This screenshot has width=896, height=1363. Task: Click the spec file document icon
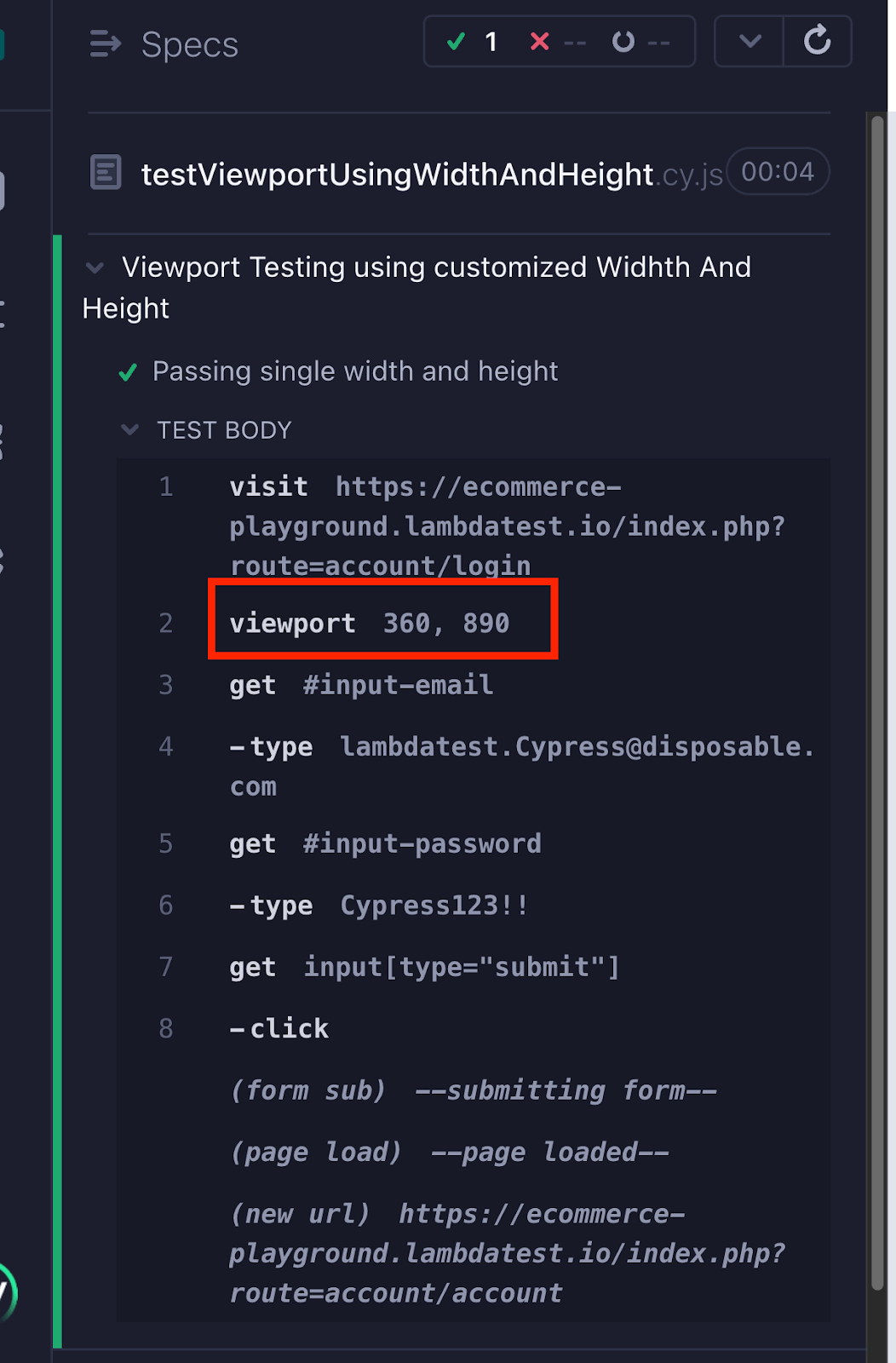(106, 173)
